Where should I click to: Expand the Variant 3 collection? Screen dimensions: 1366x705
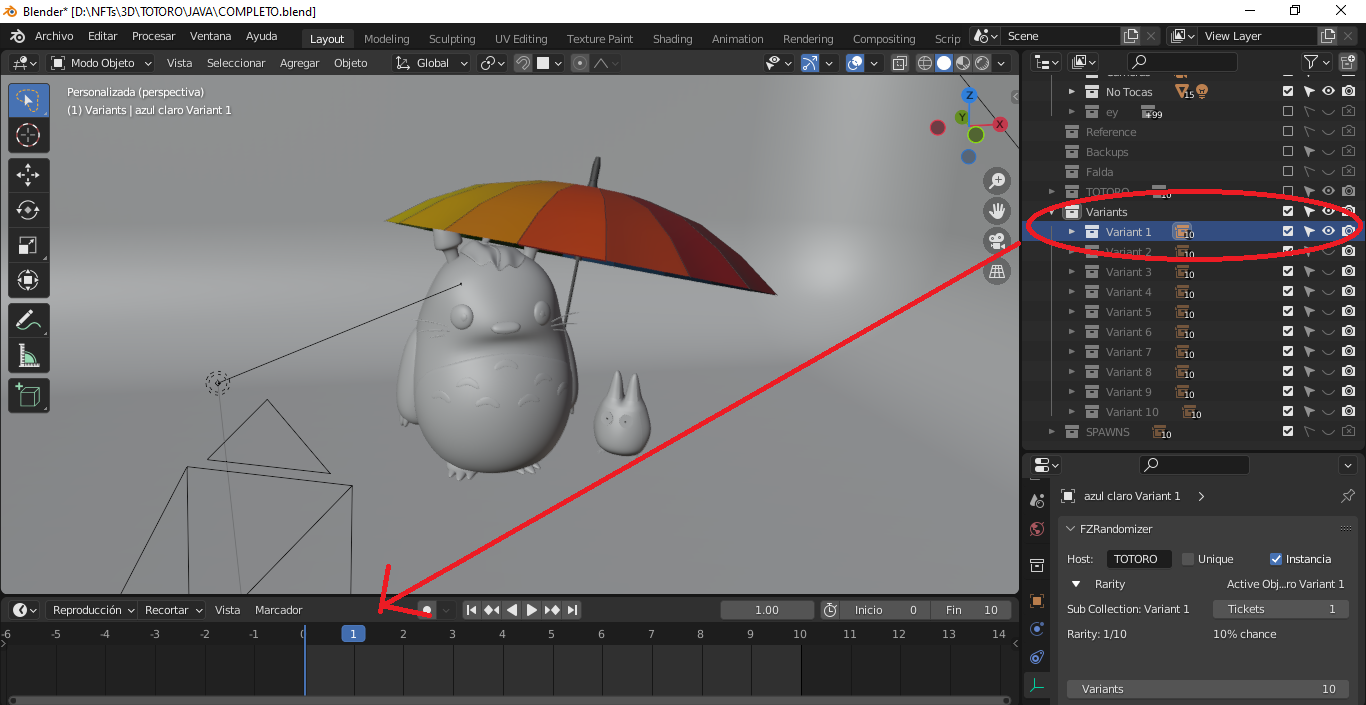1072,272
